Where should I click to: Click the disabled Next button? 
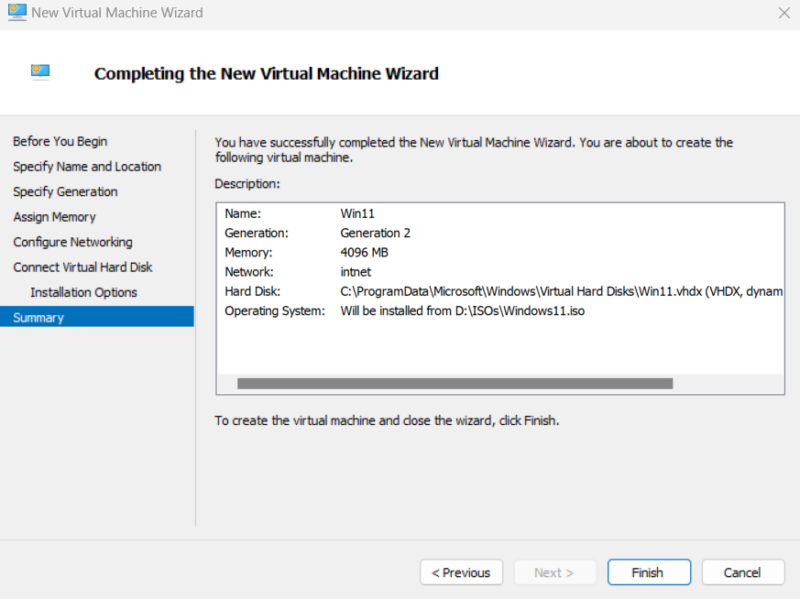point(555,572)
